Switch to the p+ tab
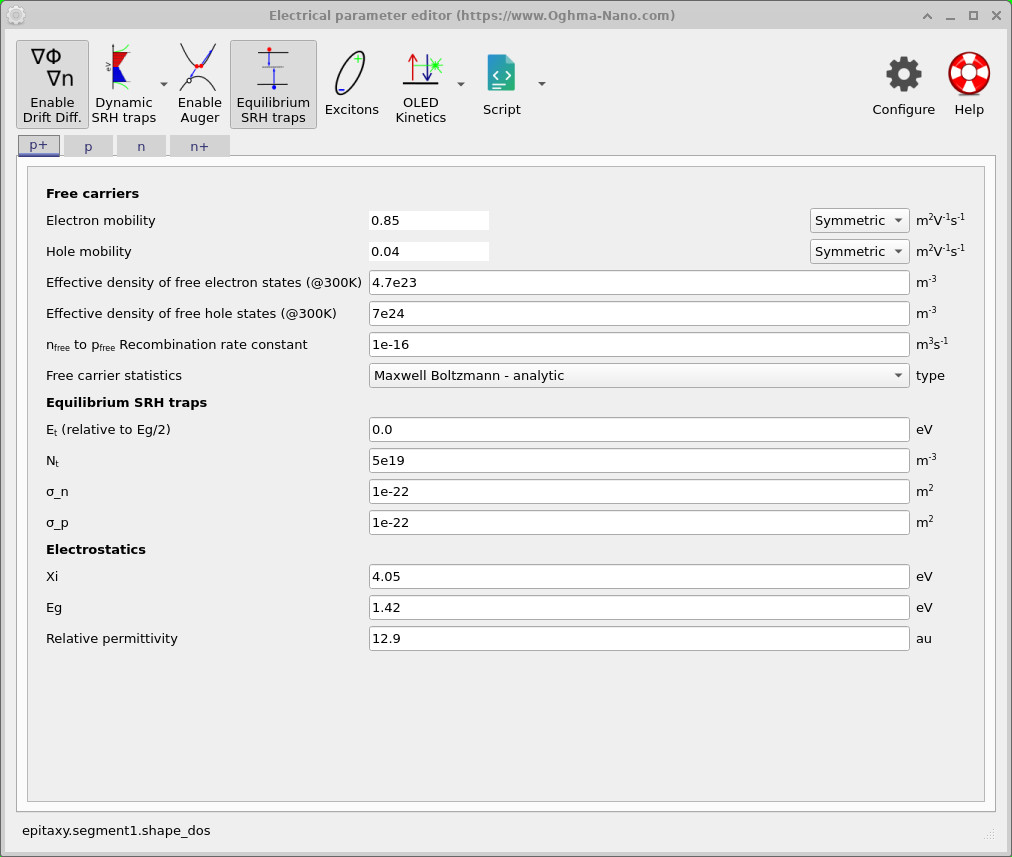 39,146
